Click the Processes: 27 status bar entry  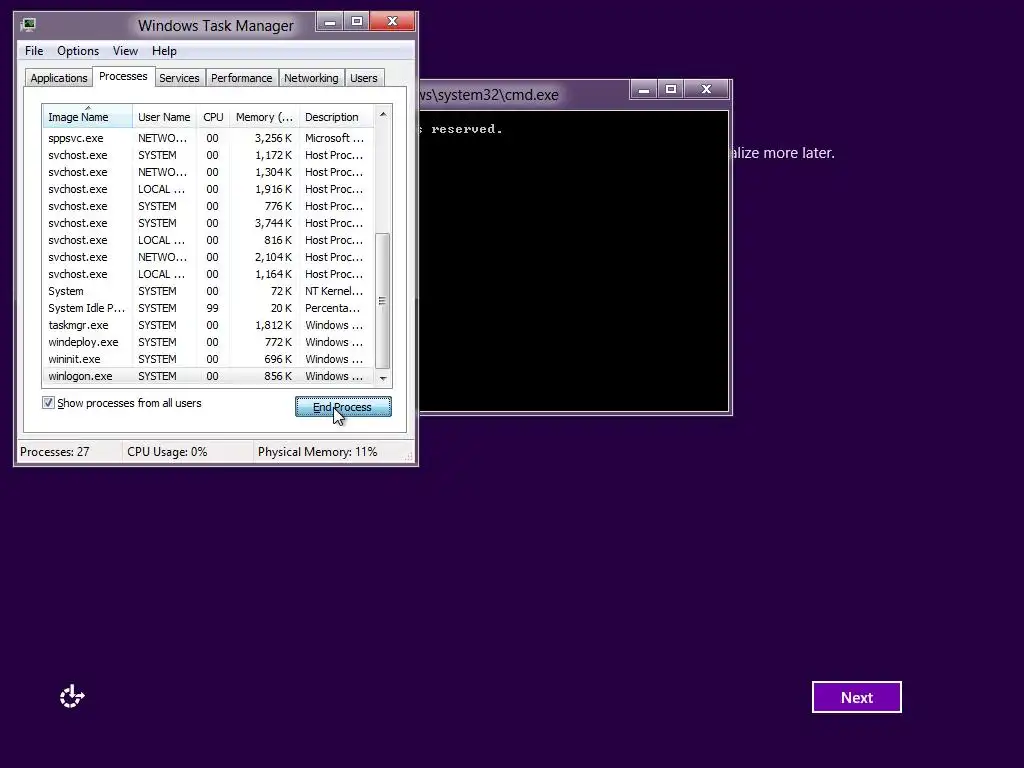pos(55,451)
